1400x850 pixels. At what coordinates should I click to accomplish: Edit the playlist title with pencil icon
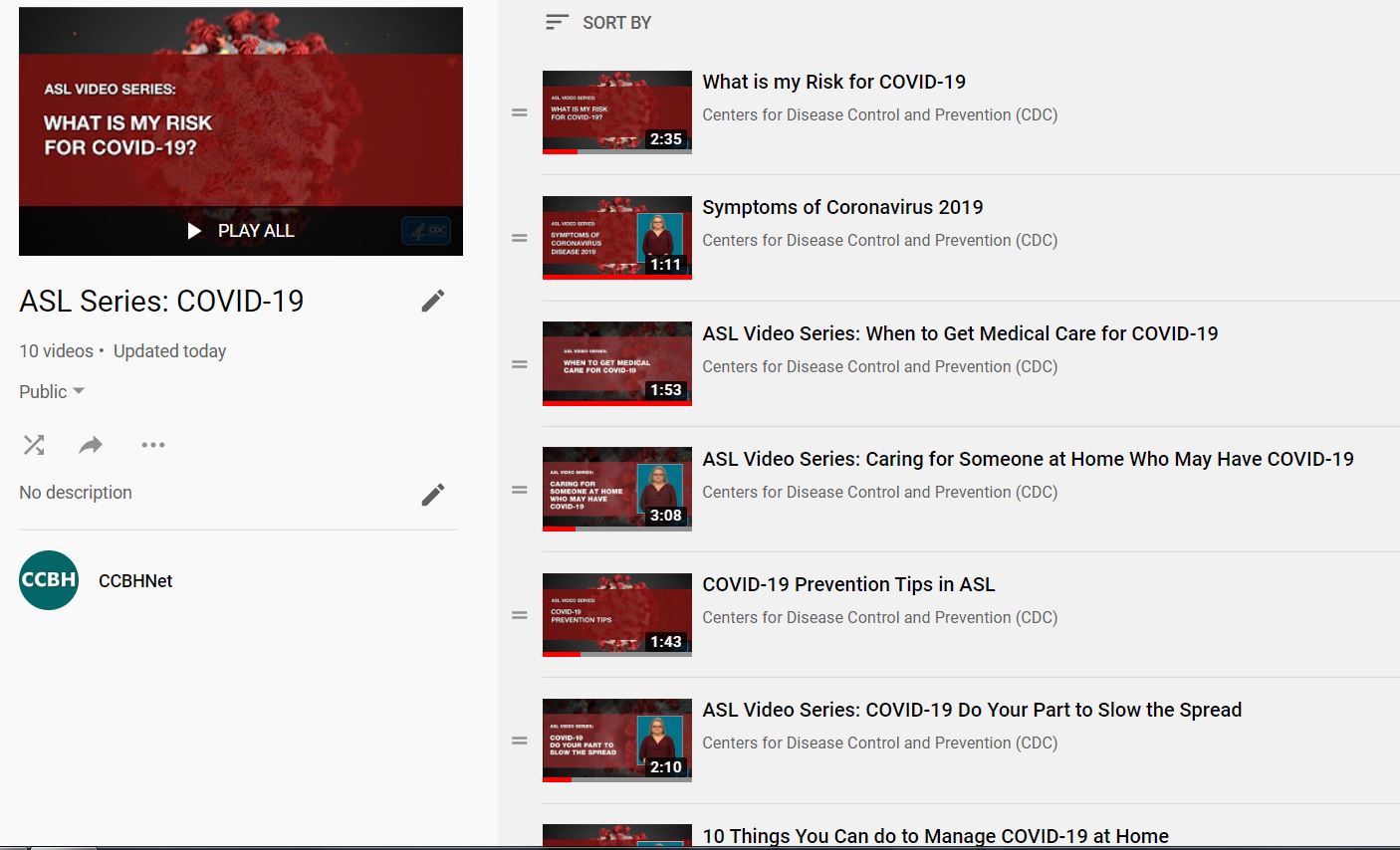tap(433, 301)
